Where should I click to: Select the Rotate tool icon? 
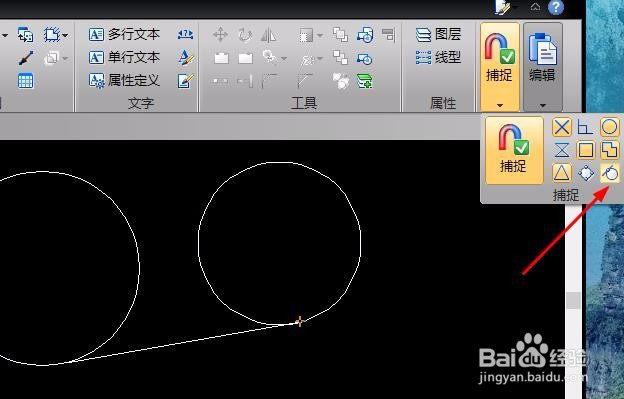[x=245, y=35]
